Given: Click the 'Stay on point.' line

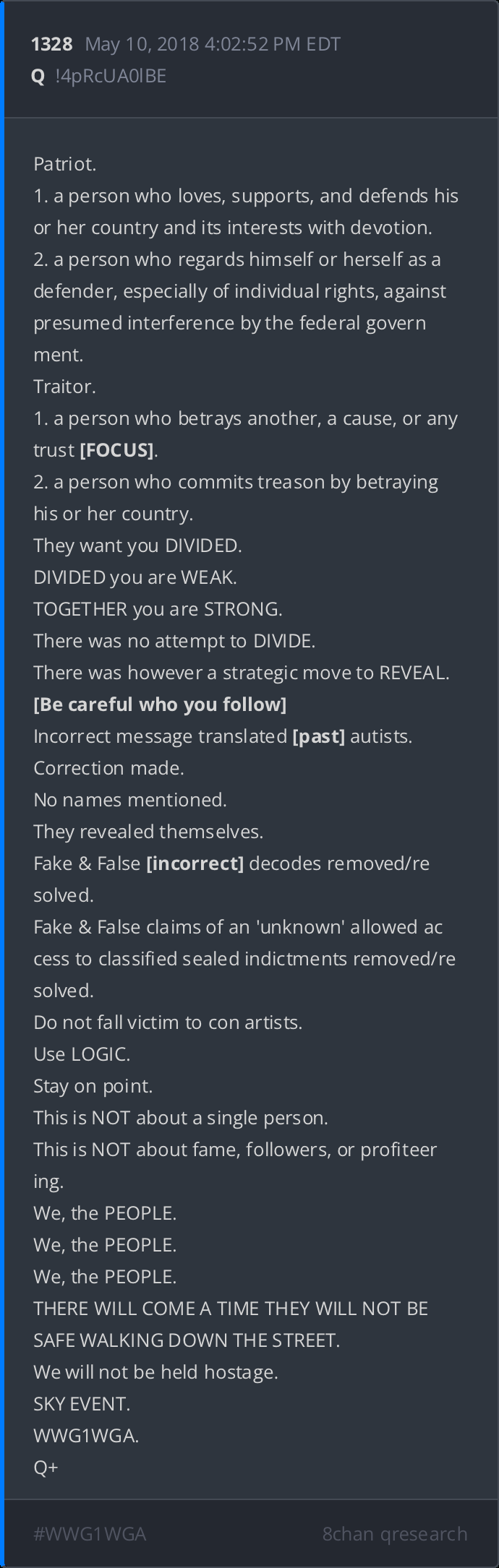Looking at the screenshot, I should pyautogui.click(x=93, y=1086).
